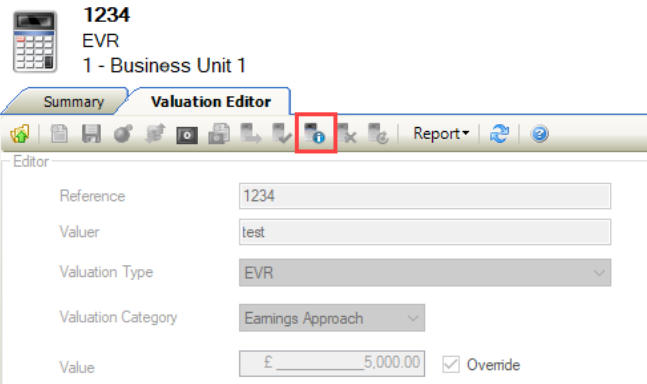Screen dimensions: 647x384
Task: Open the Report dropdown menu
Action: pyautogui.click(x=441, y=134)
